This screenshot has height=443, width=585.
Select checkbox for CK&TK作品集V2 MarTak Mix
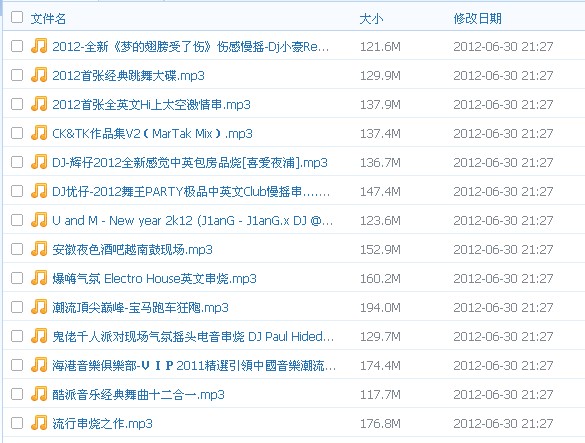17,133
